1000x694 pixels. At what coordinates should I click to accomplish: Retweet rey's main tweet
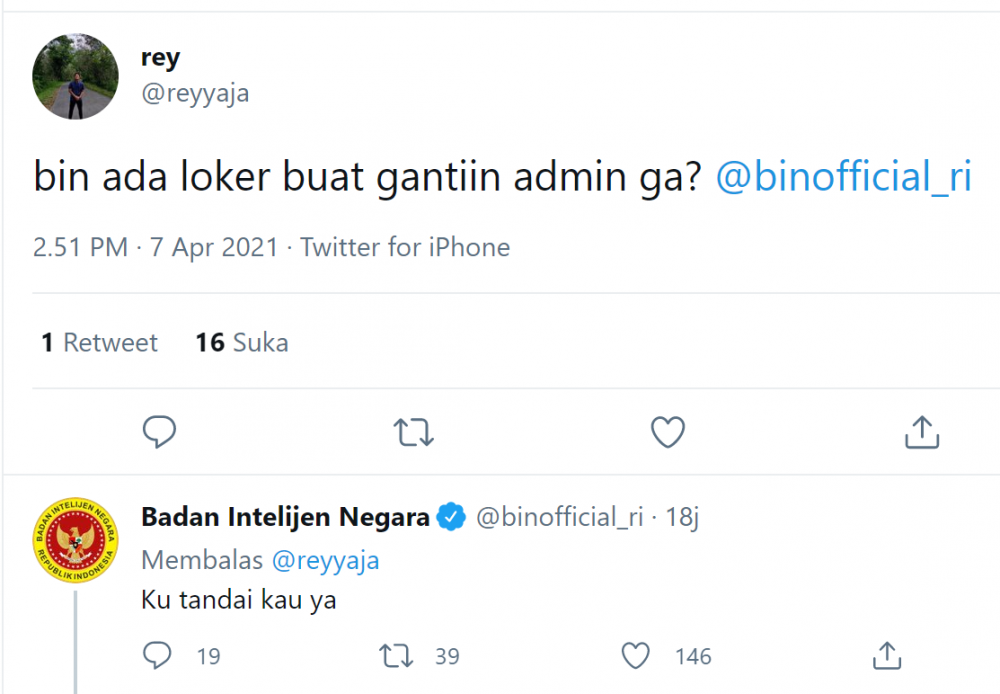coord(413,432)
